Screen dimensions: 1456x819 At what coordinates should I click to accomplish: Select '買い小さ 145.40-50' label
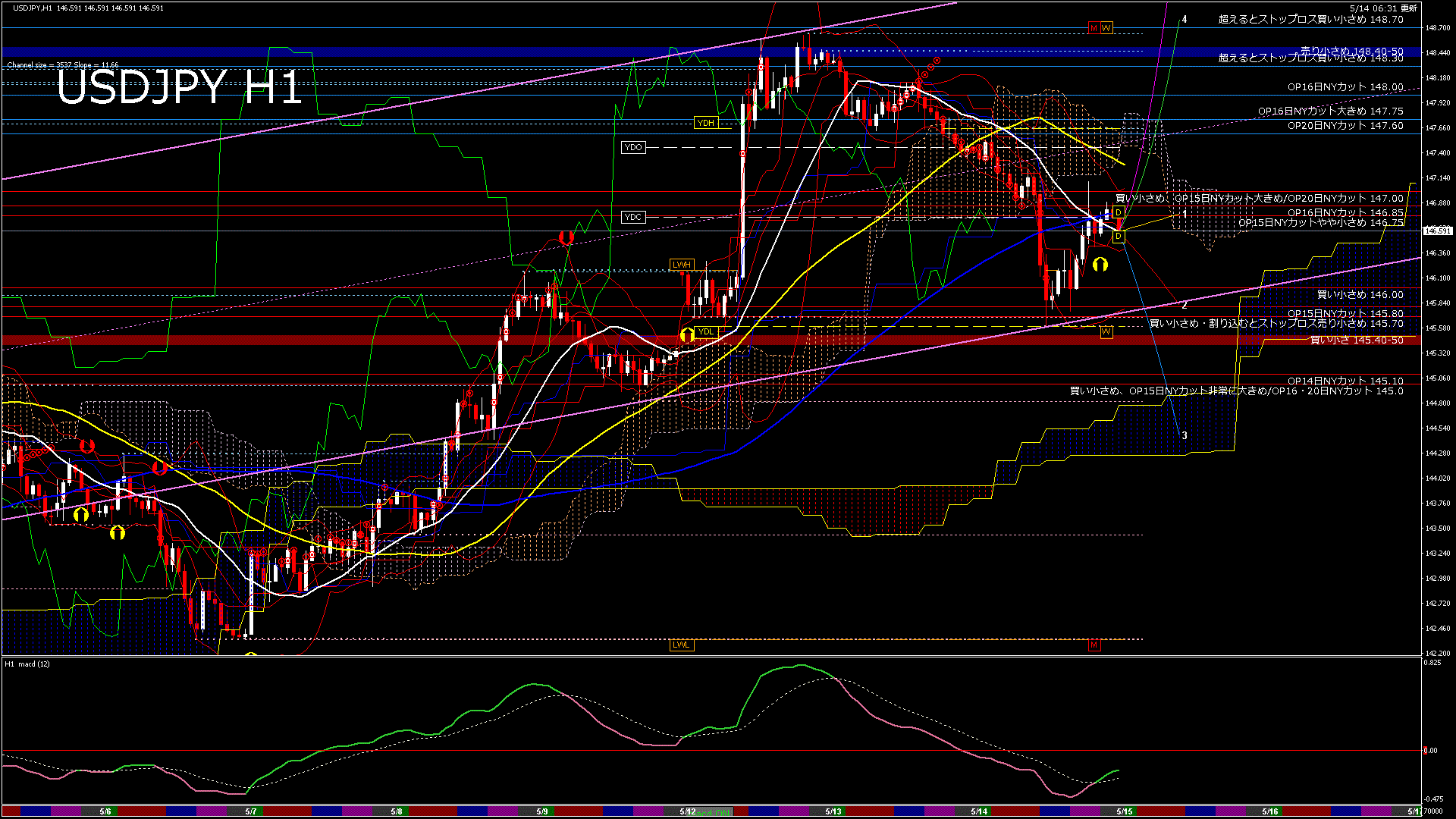click(1357, 340)
